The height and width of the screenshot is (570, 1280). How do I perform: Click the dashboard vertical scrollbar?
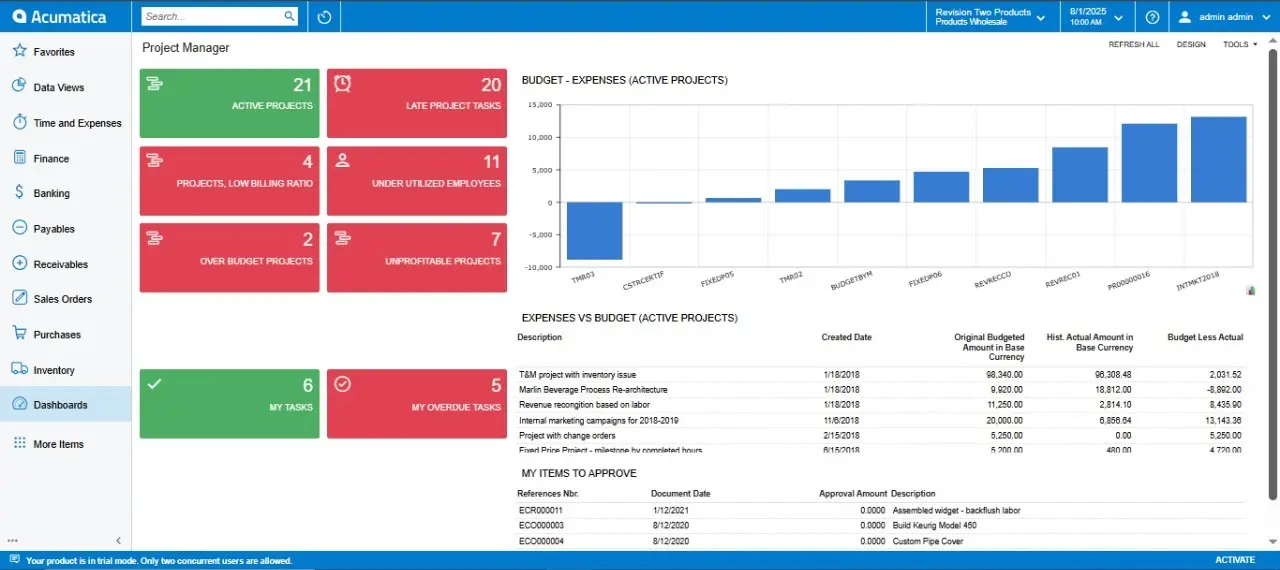click(x=1272, y=270)
